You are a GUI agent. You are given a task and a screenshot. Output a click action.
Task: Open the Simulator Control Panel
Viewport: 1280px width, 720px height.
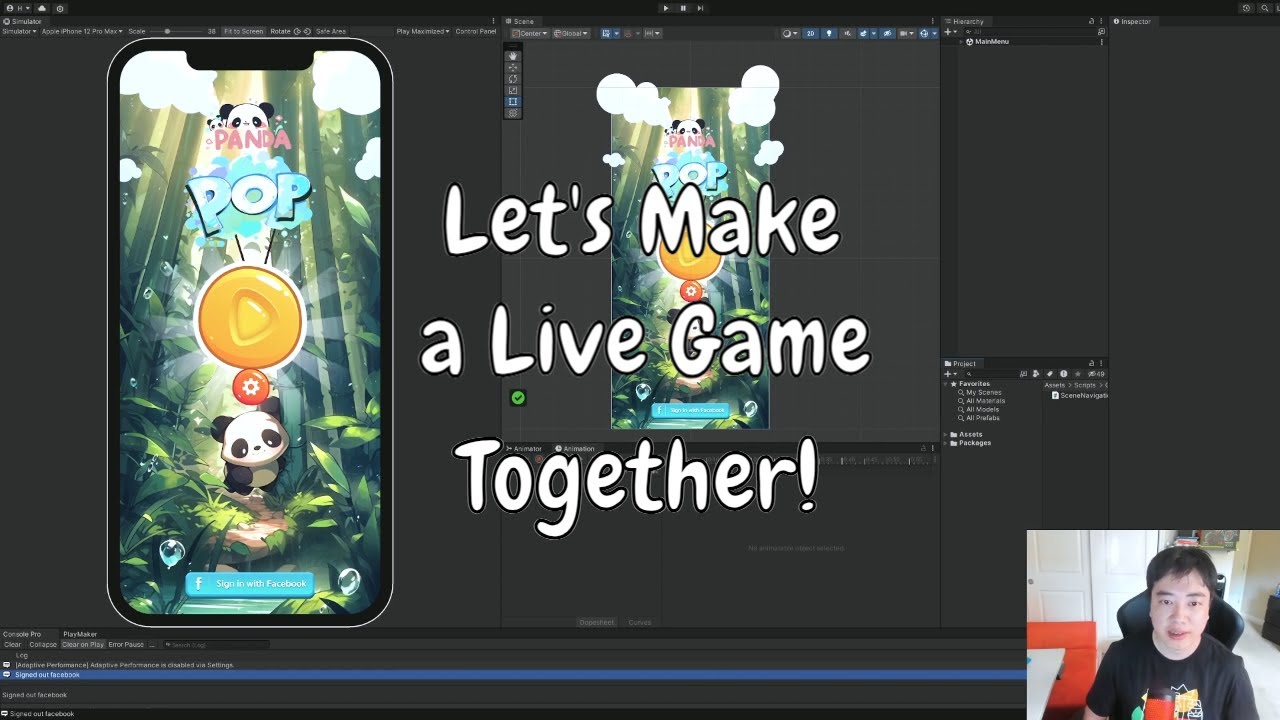click(476, 31)
